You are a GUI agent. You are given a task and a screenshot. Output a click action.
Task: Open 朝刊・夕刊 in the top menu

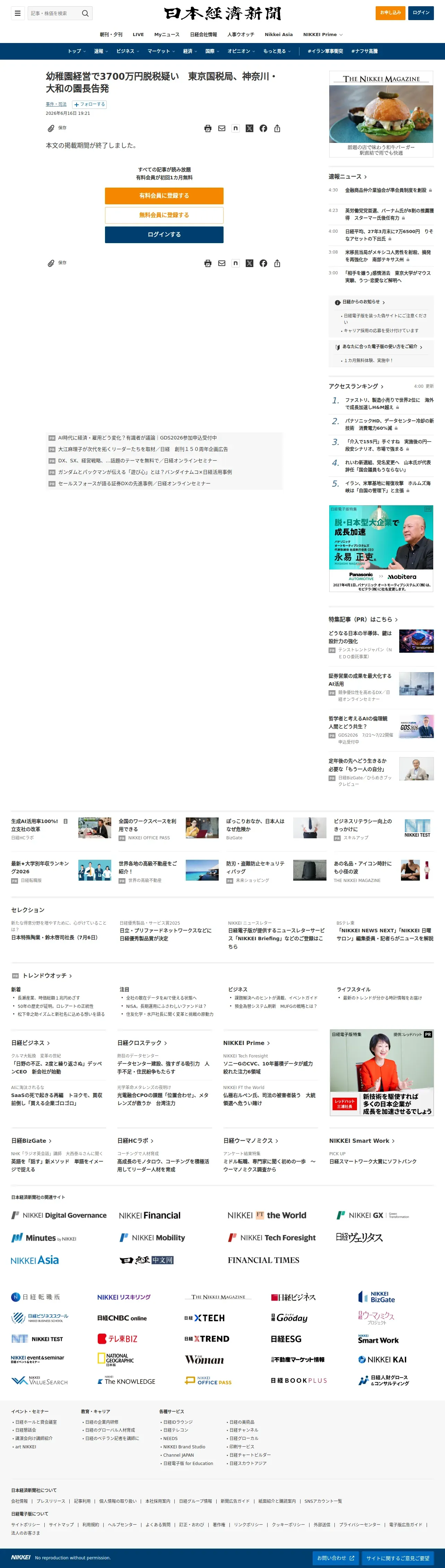(111, 35)
